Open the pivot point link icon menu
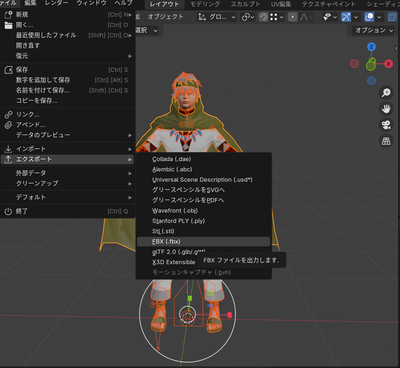The height and width of the screenshot is (368, 400). (248, 17)
